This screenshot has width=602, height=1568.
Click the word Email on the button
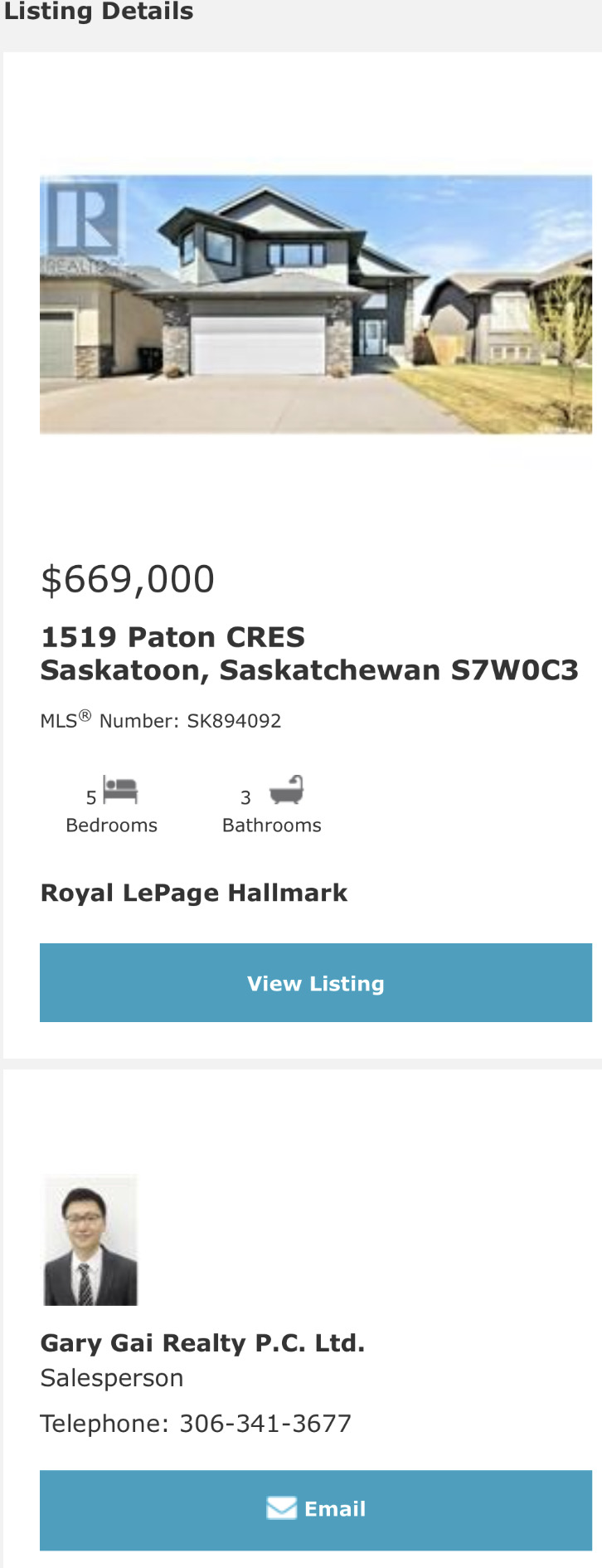pyautogui.click(x=335, y=1508)
